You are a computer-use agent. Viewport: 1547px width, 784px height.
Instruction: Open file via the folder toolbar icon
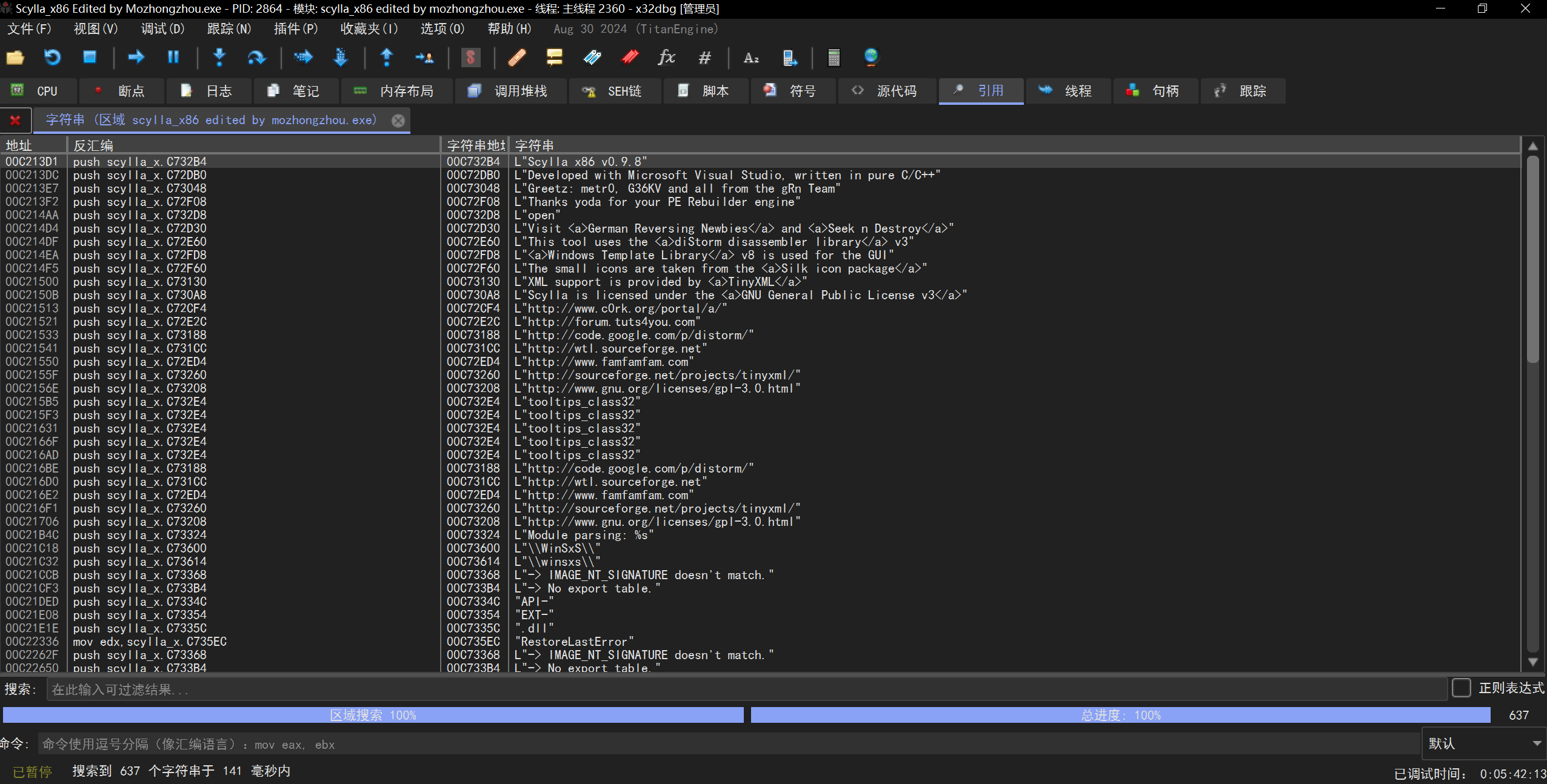[15, 58]
